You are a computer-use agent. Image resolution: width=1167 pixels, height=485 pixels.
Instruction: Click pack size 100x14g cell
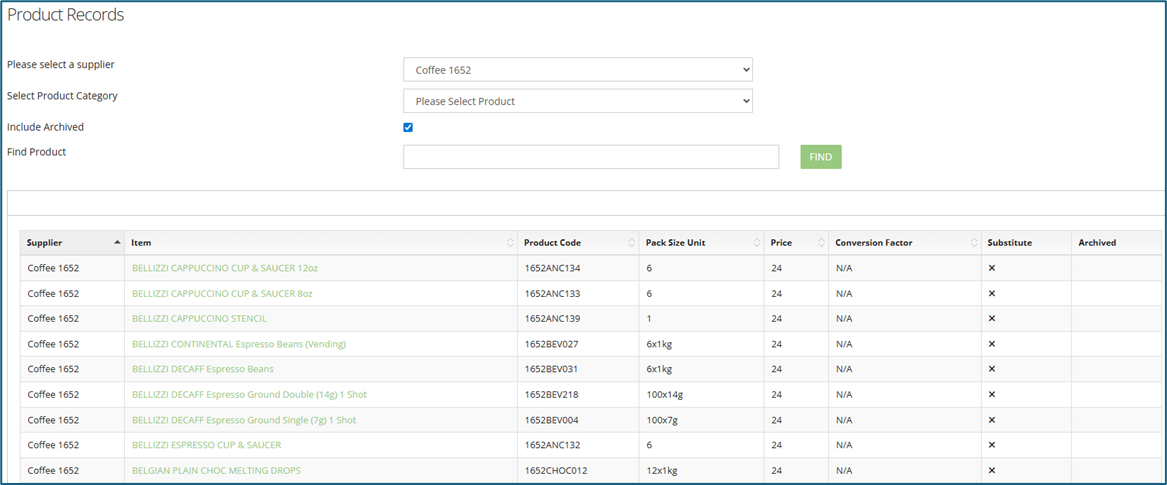click(701, 394)
